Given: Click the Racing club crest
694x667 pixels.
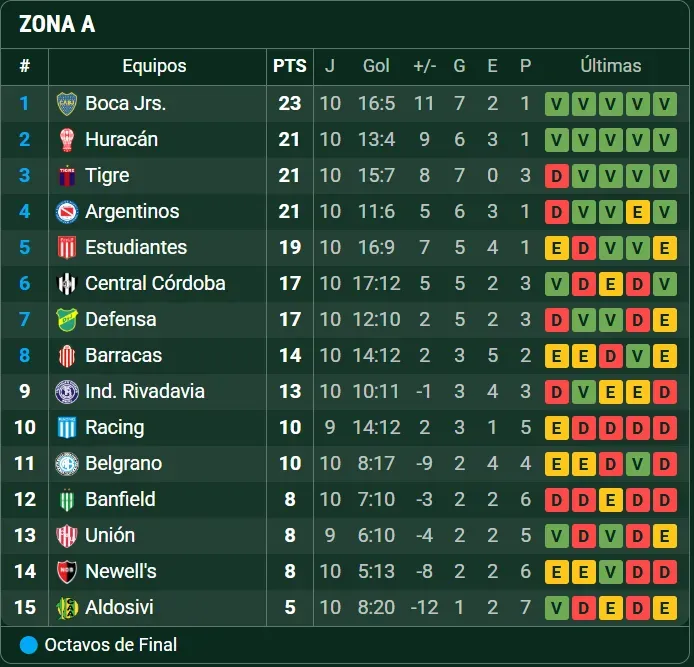Looking at the screenshot, I should point(67,427).
